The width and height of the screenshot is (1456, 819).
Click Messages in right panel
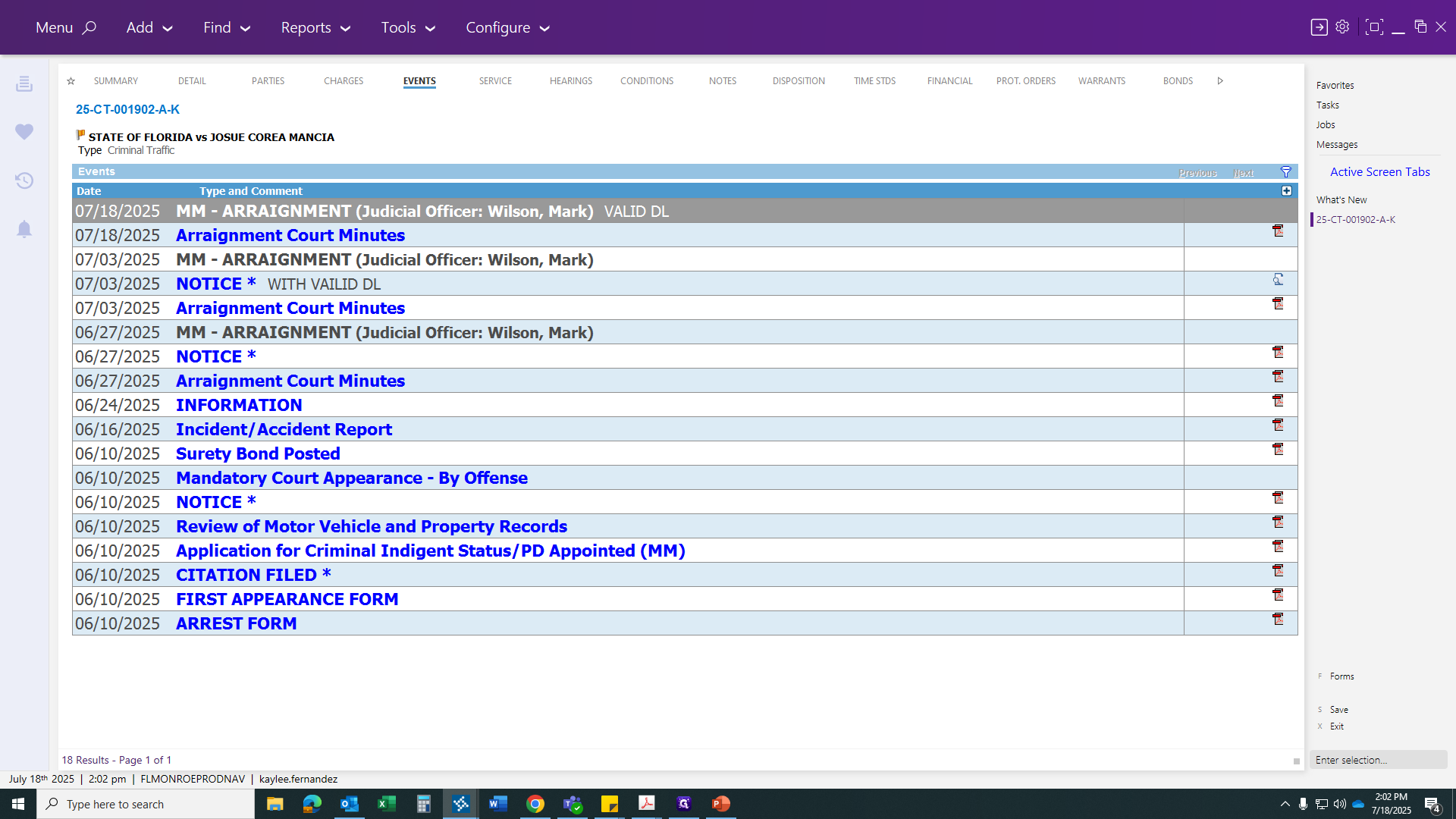(x=1337, y=145)
